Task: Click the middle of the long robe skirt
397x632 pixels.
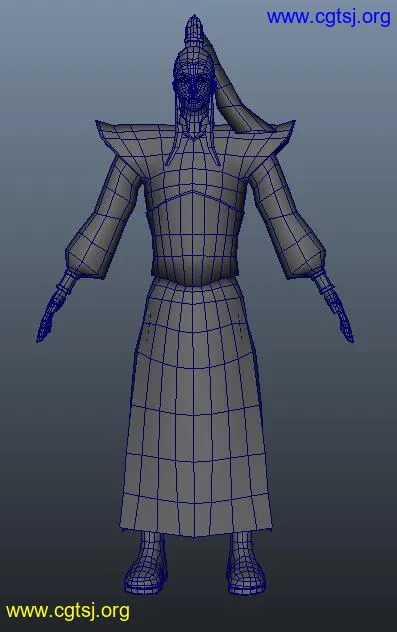Action: click(x=195, y=407)
